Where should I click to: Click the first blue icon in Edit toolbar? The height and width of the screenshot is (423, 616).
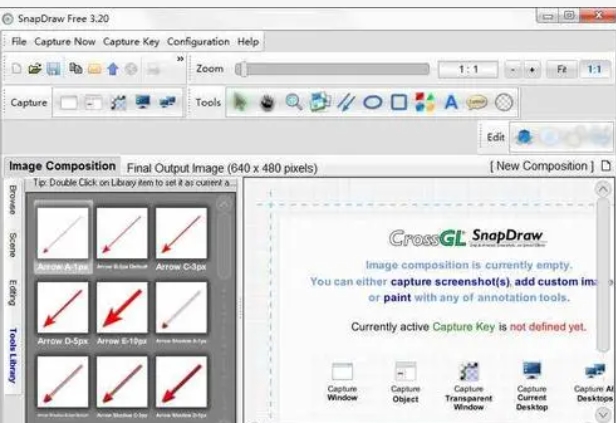(x=524, y=137)
